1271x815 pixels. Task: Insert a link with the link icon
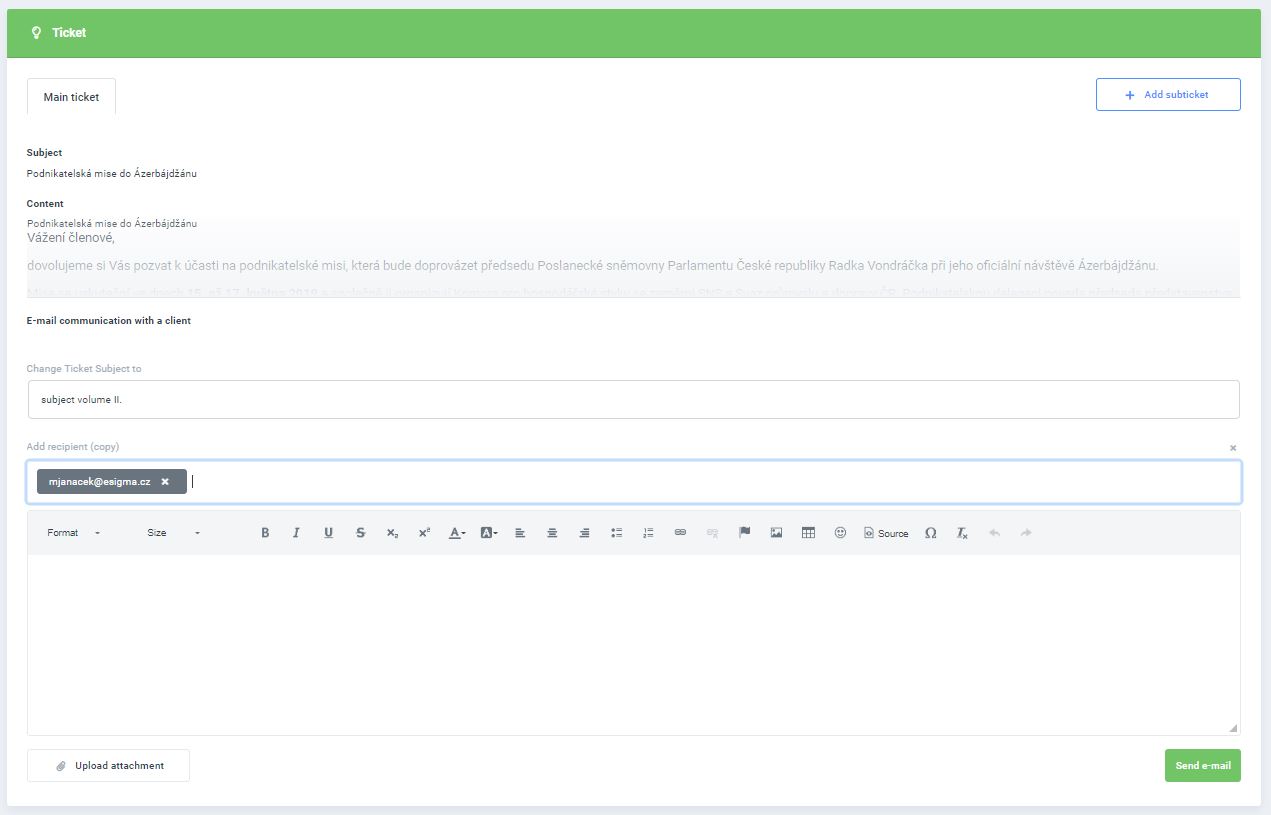(x=680, y=533)
